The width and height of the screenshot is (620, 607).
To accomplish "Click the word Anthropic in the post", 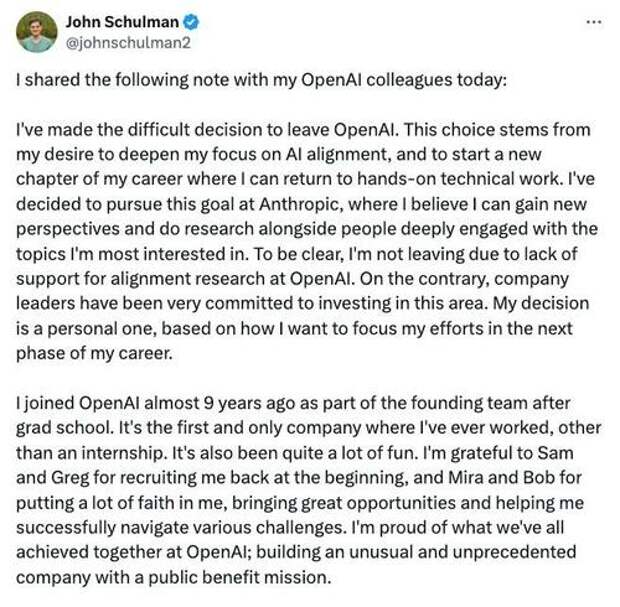I will pyautogui.click(x=299, y=204).
